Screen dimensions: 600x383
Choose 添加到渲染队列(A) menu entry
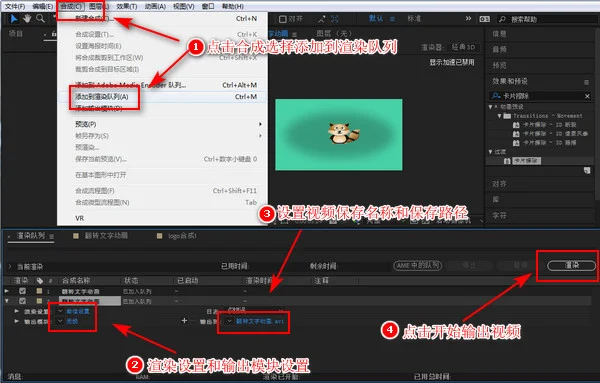(162, 97)
